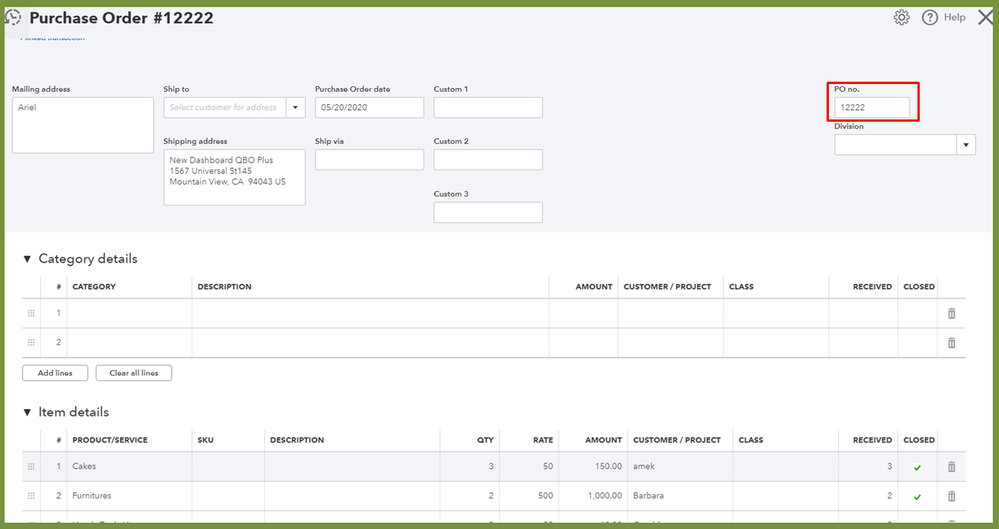This screenshot has height=529, width=999.
Task: Toggle closed checkmark for Furnitures
Action: click(917, 496)
